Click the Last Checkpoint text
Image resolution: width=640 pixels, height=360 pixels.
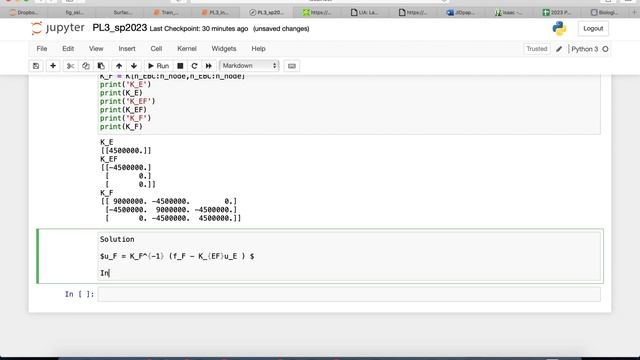(x=199, y=29)
